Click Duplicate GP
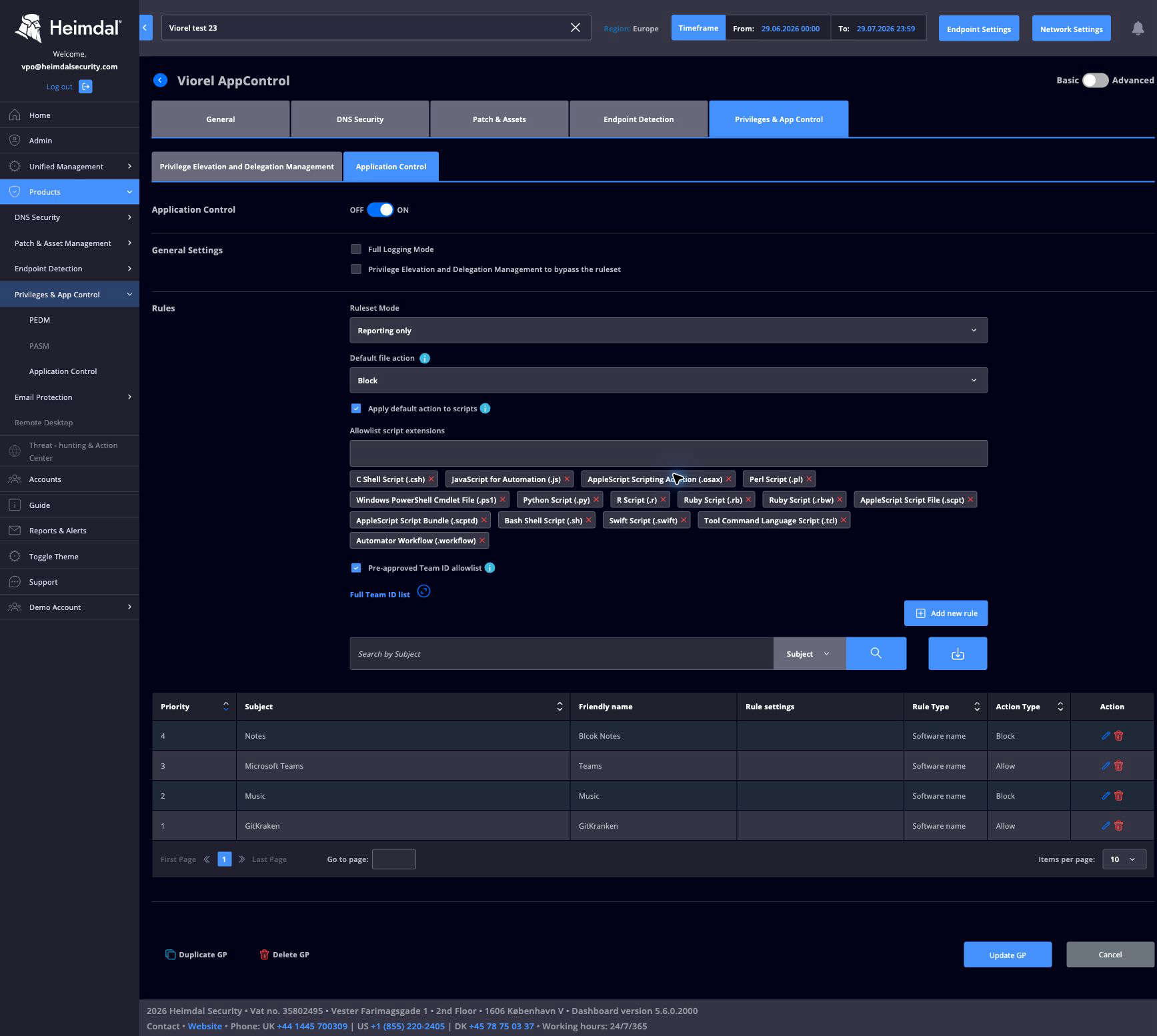 pos(196,955)
